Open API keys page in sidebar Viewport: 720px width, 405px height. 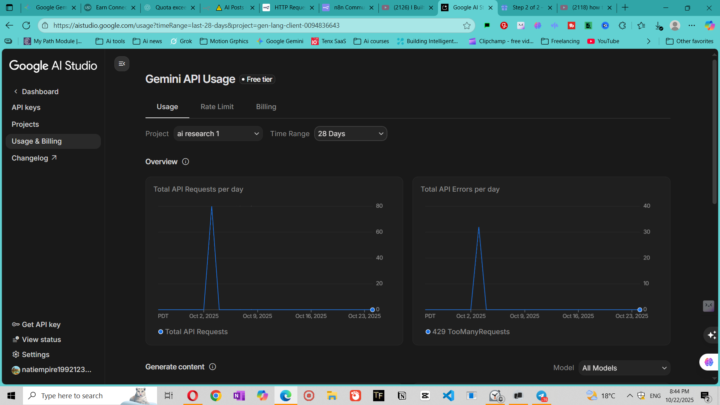coord(26,107)
